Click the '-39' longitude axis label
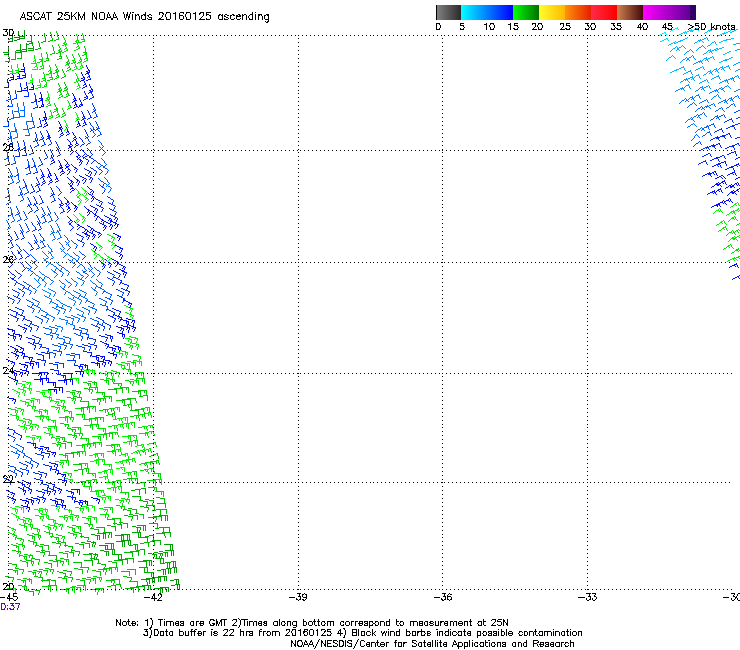Image resolution: width=740 pixels, height=650 pixels. point(298,597)
